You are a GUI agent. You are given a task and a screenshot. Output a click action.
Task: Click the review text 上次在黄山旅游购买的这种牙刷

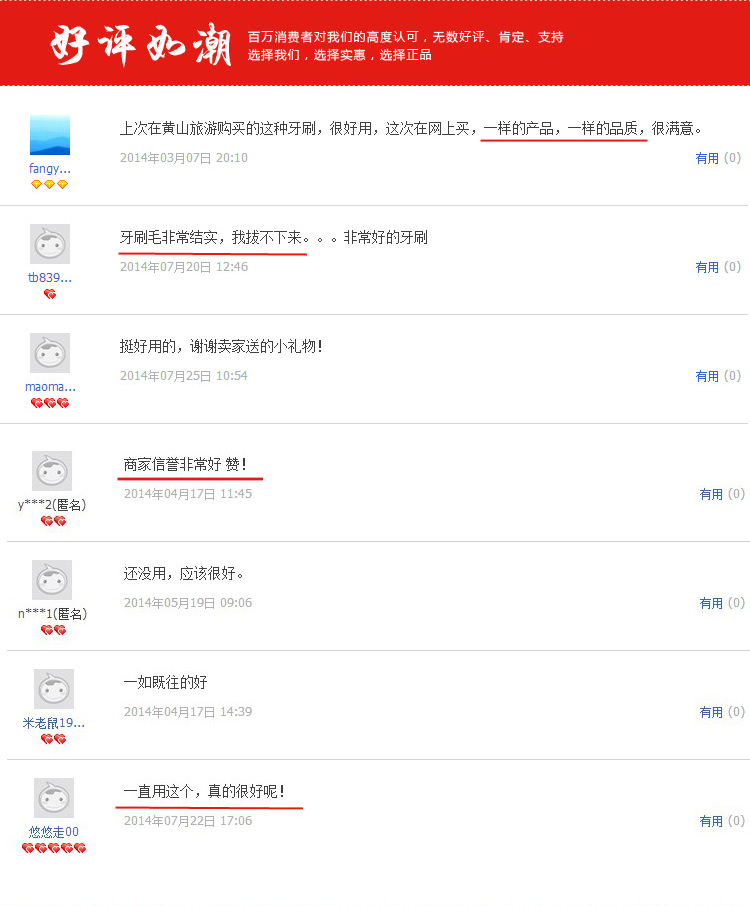pos(217,128)
